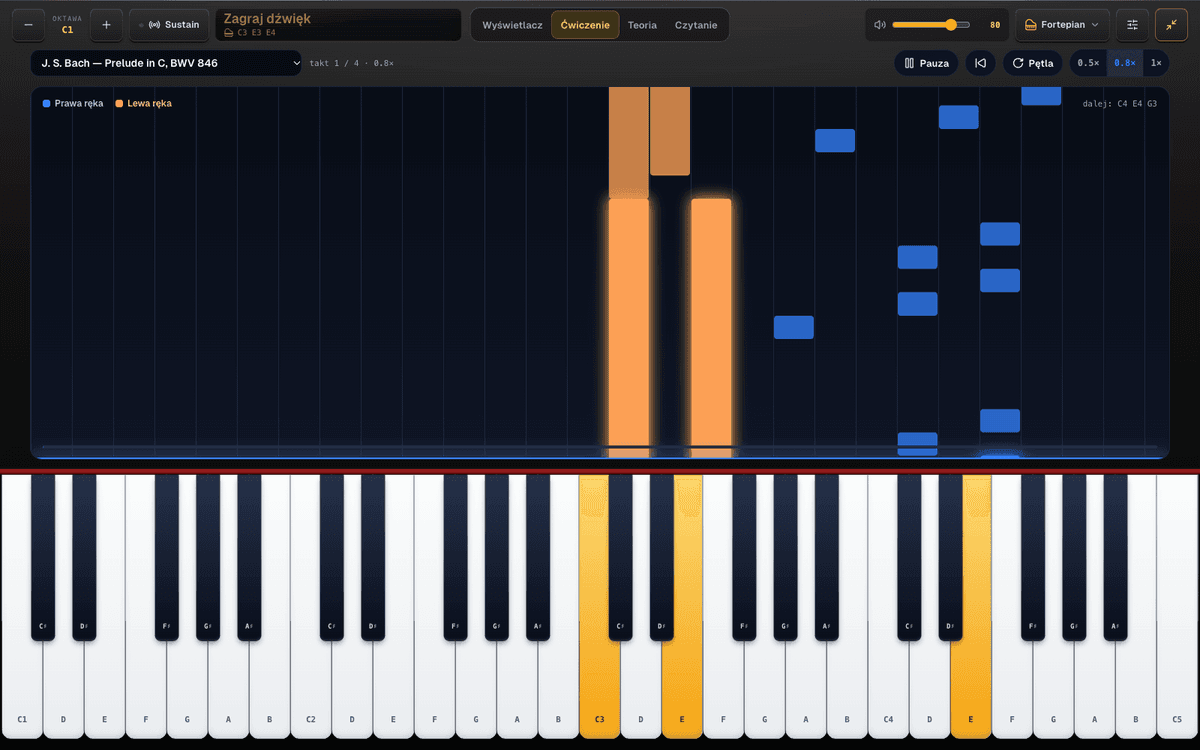Viewport: 1200px width, 750px height.
Task: Click the white C5 piano key
Action: 1177,607
